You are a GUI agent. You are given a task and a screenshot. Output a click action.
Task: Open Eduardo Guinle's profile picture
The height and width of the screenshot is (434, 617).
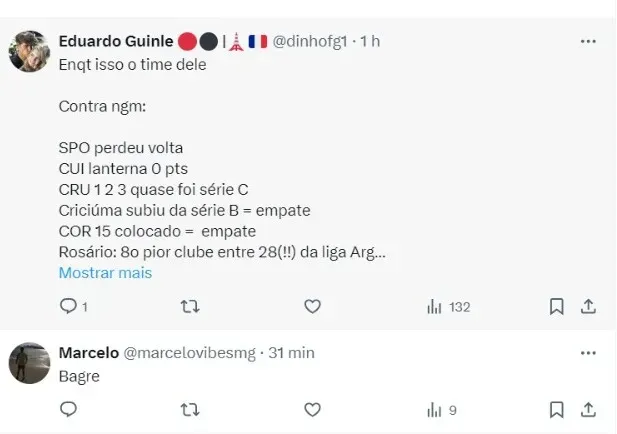coord(28,51)
